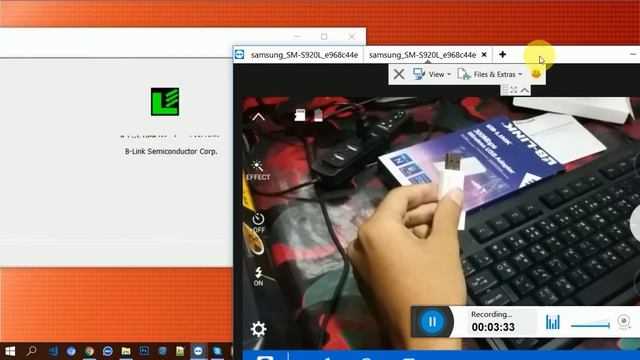Screen dimensions: 640x360
Task: Click the SD card storage icon in camera
Action: (x=300, y=115)
